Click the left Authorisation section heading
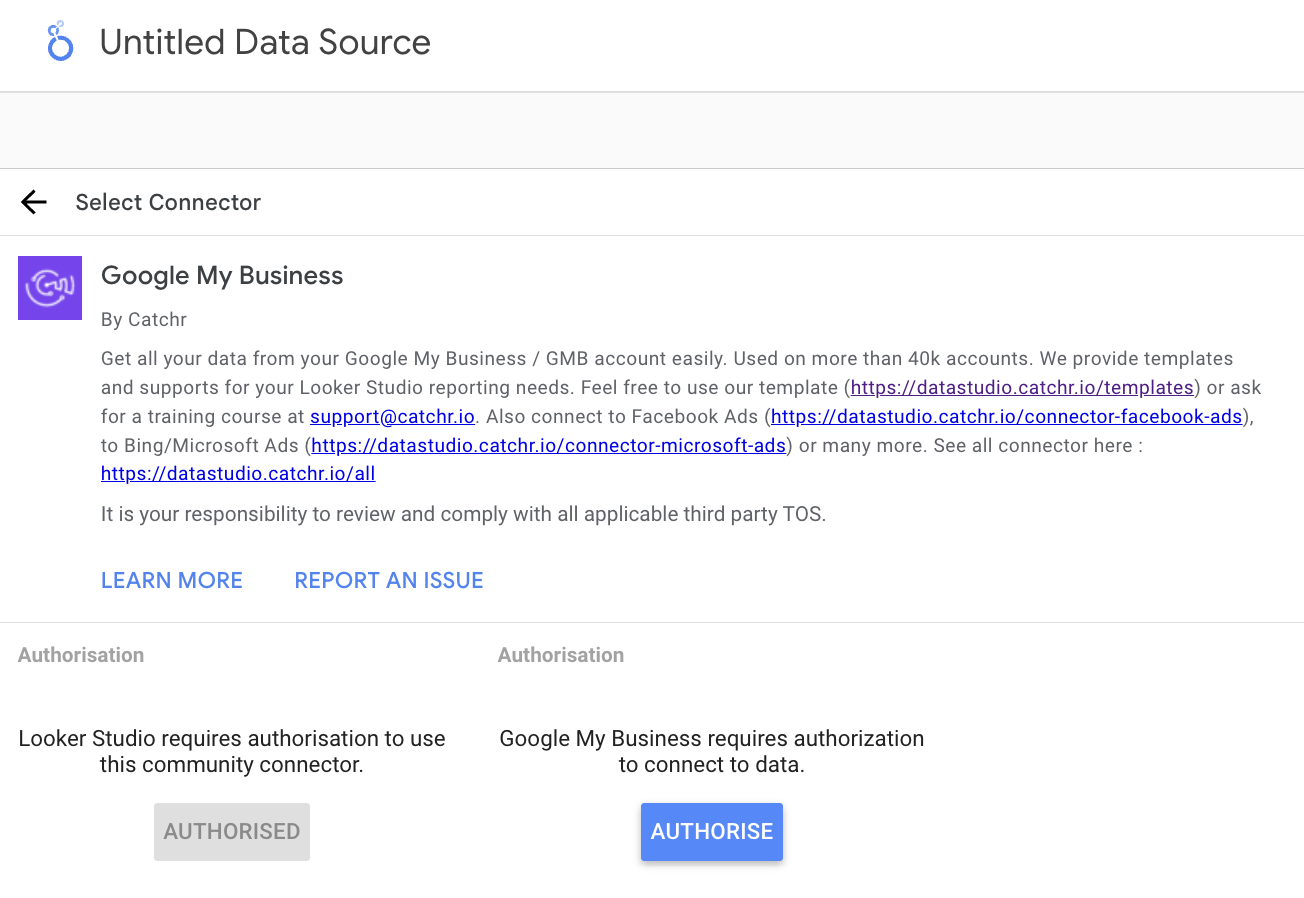Screen dimensions: 1304x898 click(x=80, y=655)
